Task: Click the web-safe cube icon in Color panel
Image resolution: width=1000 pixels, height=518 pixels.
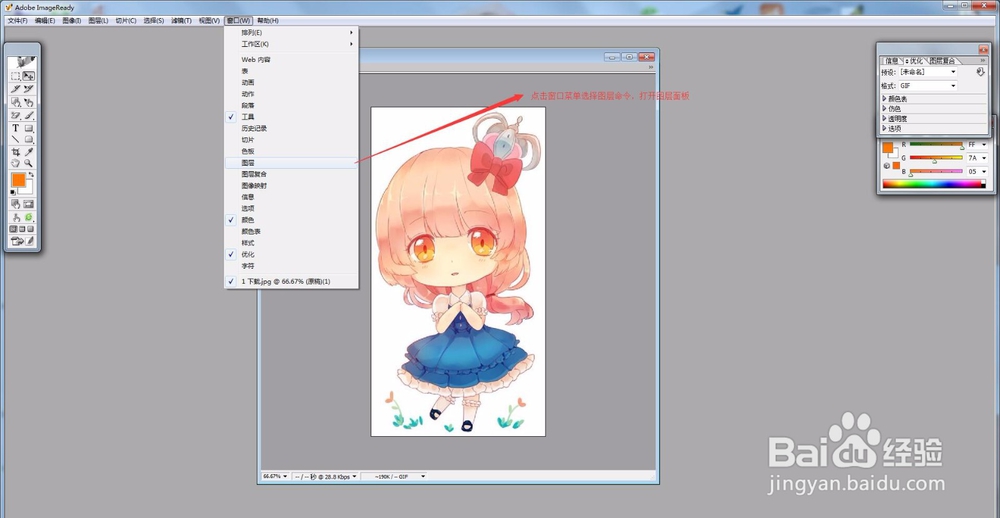Action: click(x=886, y=166)
